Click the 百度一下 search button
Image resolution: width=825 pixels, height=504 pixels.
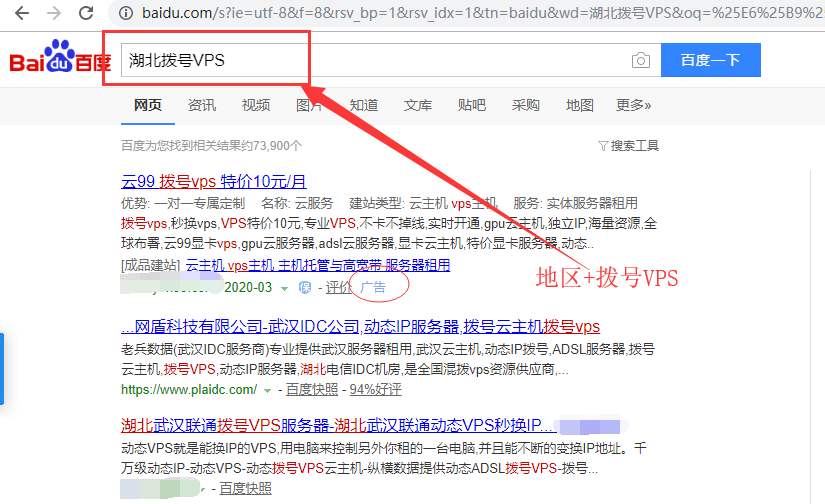pyautogui.click(x=710, y=60)
